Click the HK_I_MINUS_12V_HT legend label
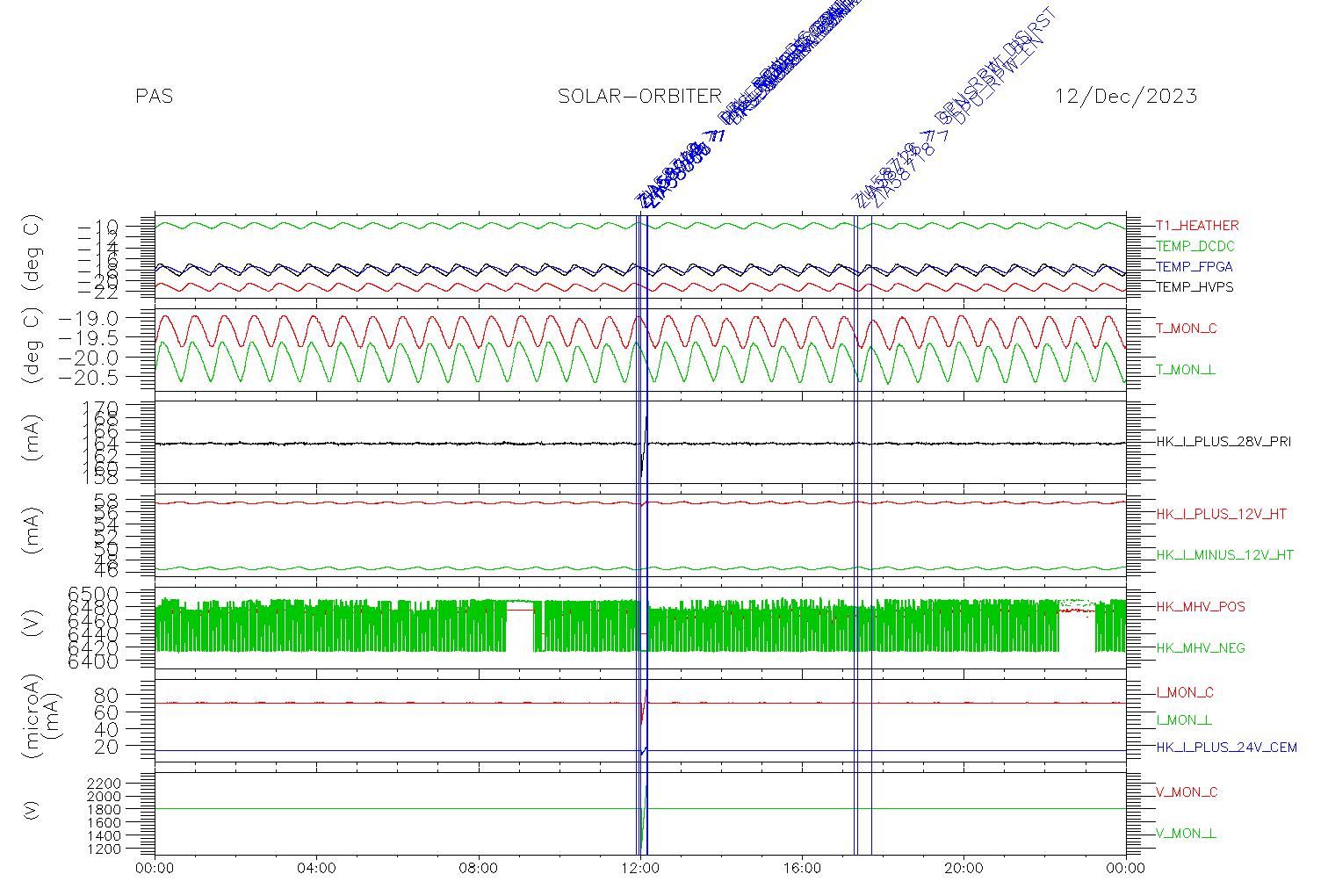This screenshot has width=1328, height=896. [1224, 555]
